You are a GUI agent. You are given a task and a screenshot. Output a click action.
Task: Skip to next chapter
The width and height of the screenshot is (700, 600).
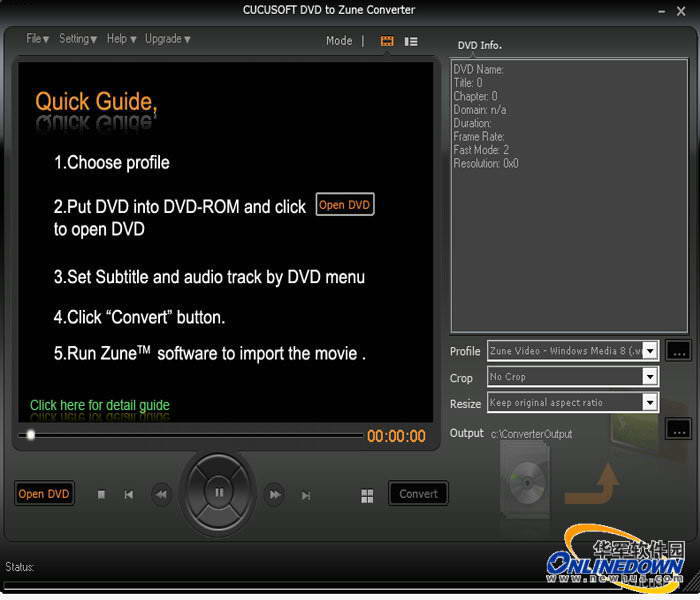coord(306,495)
